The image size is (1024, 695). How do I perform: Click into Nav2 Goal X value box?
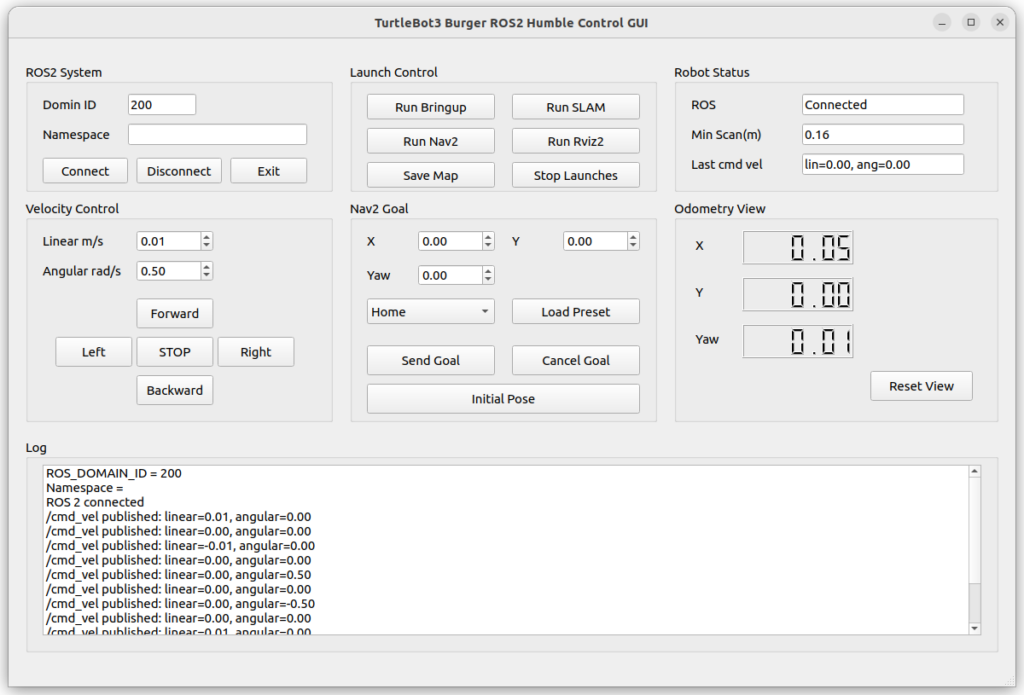pos(450,241)
